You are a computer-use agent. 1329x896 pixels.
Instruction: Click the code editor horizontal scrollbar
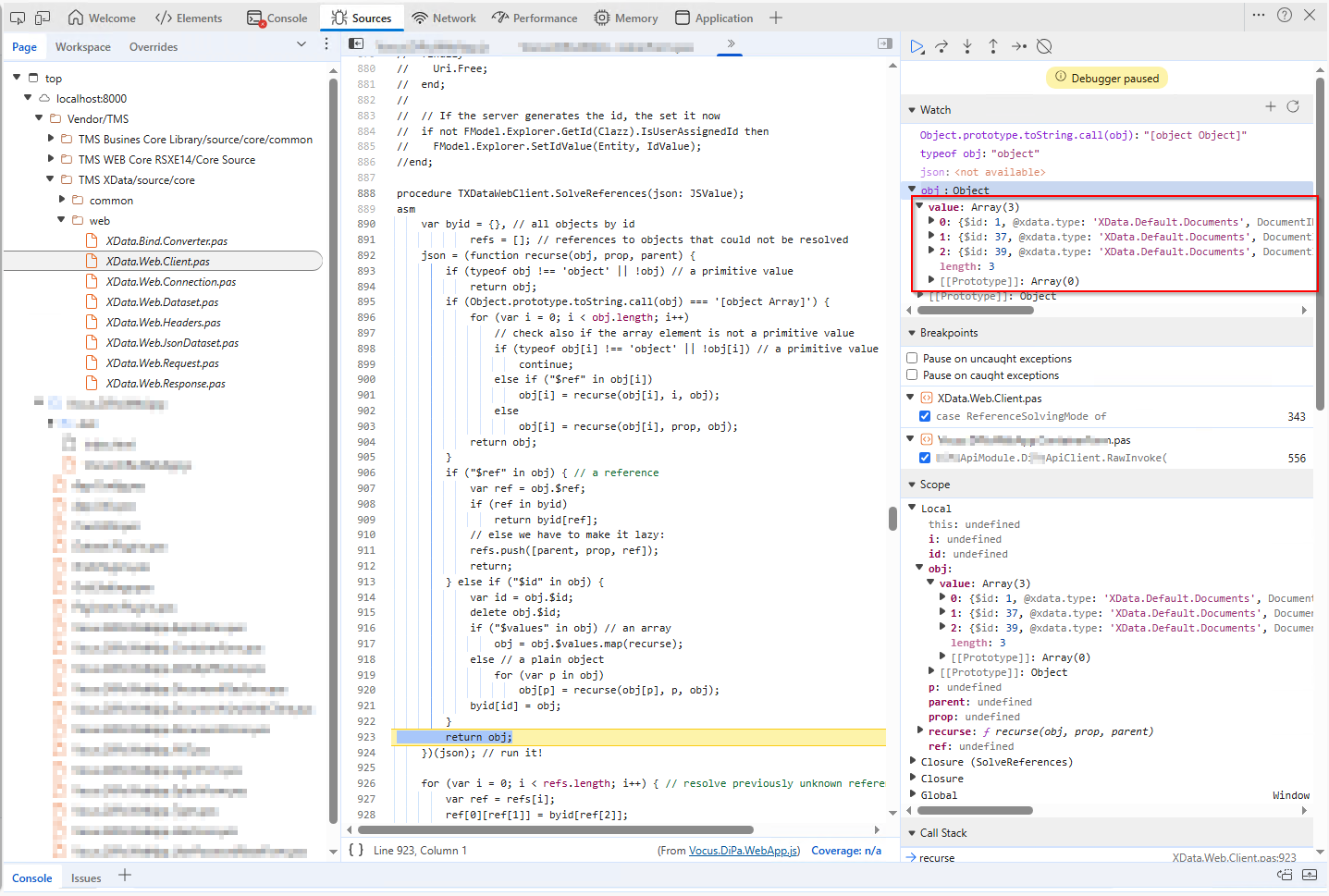(x=555, y=829)
